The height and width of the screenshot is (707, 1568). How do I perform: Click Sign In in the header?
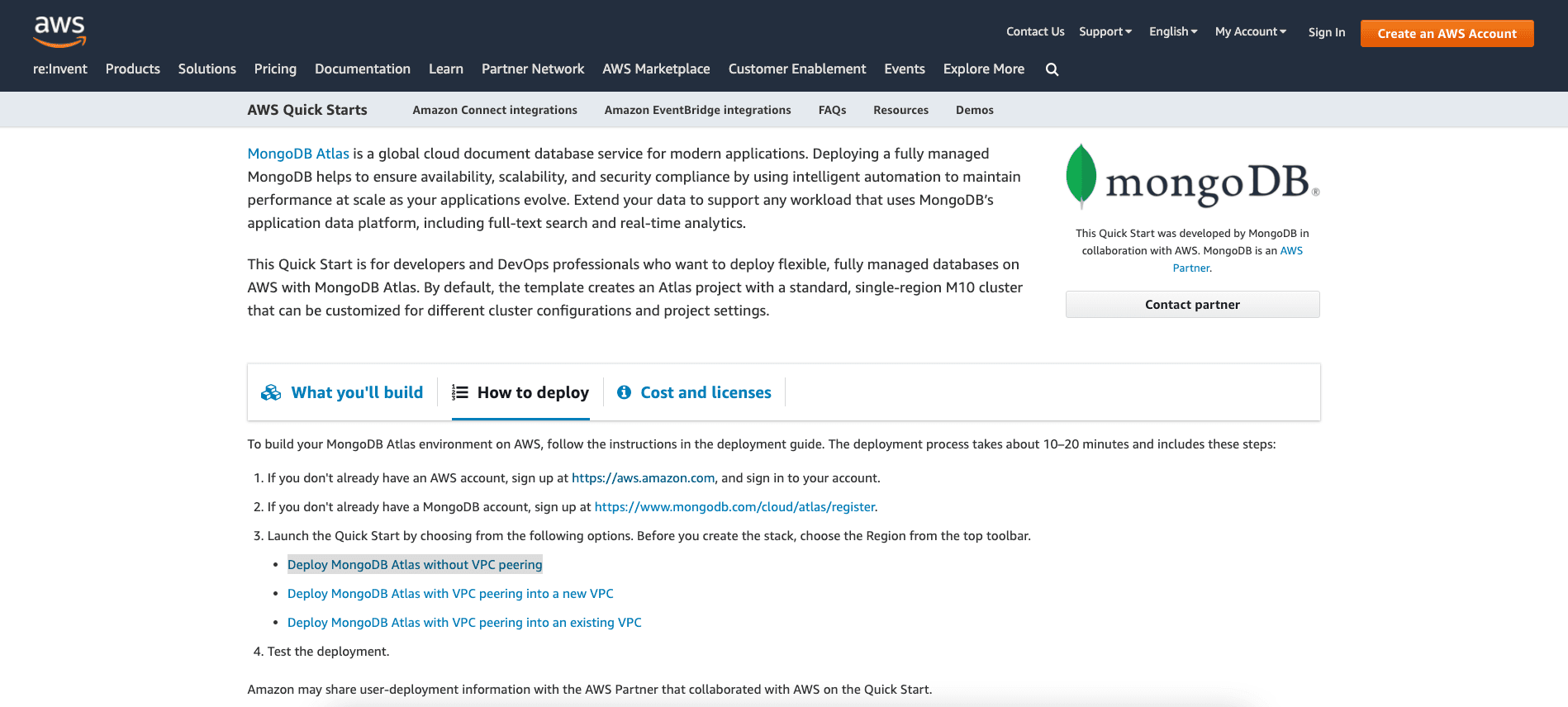[x=1326, y=32]
